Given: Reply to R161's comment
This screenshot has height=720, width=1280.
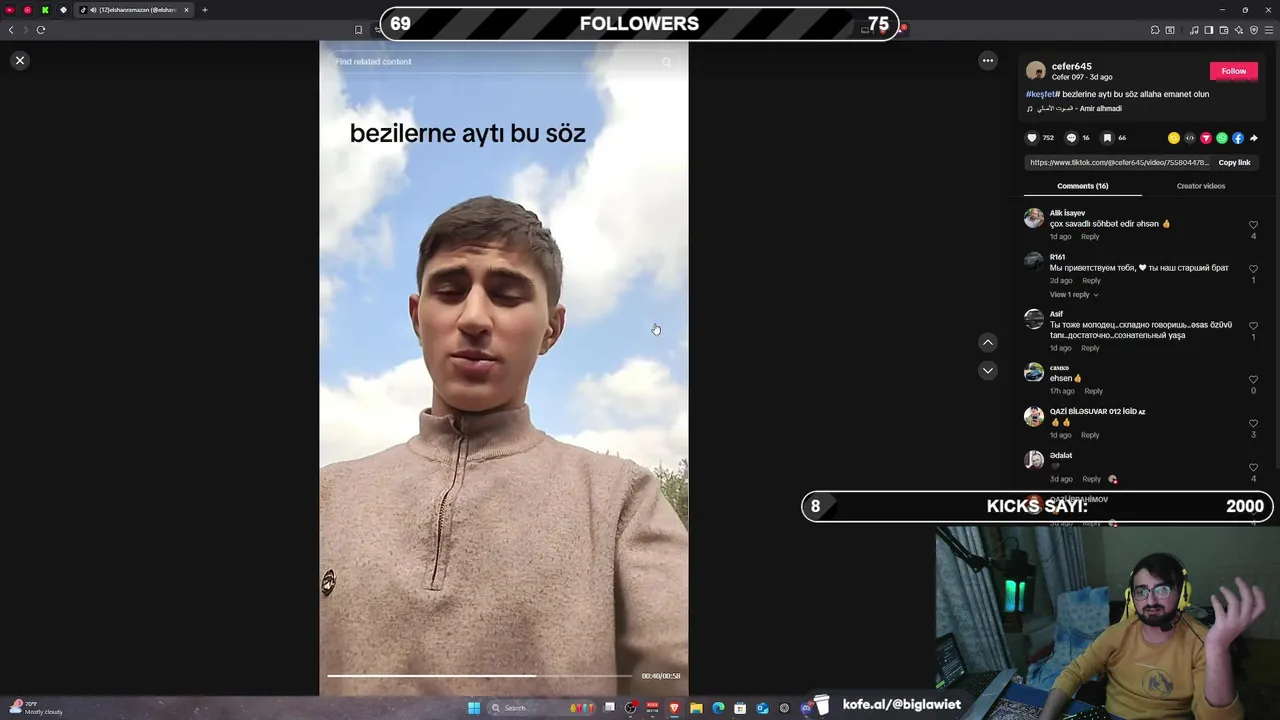Looking at the screenshot, I should (1091, 281).
